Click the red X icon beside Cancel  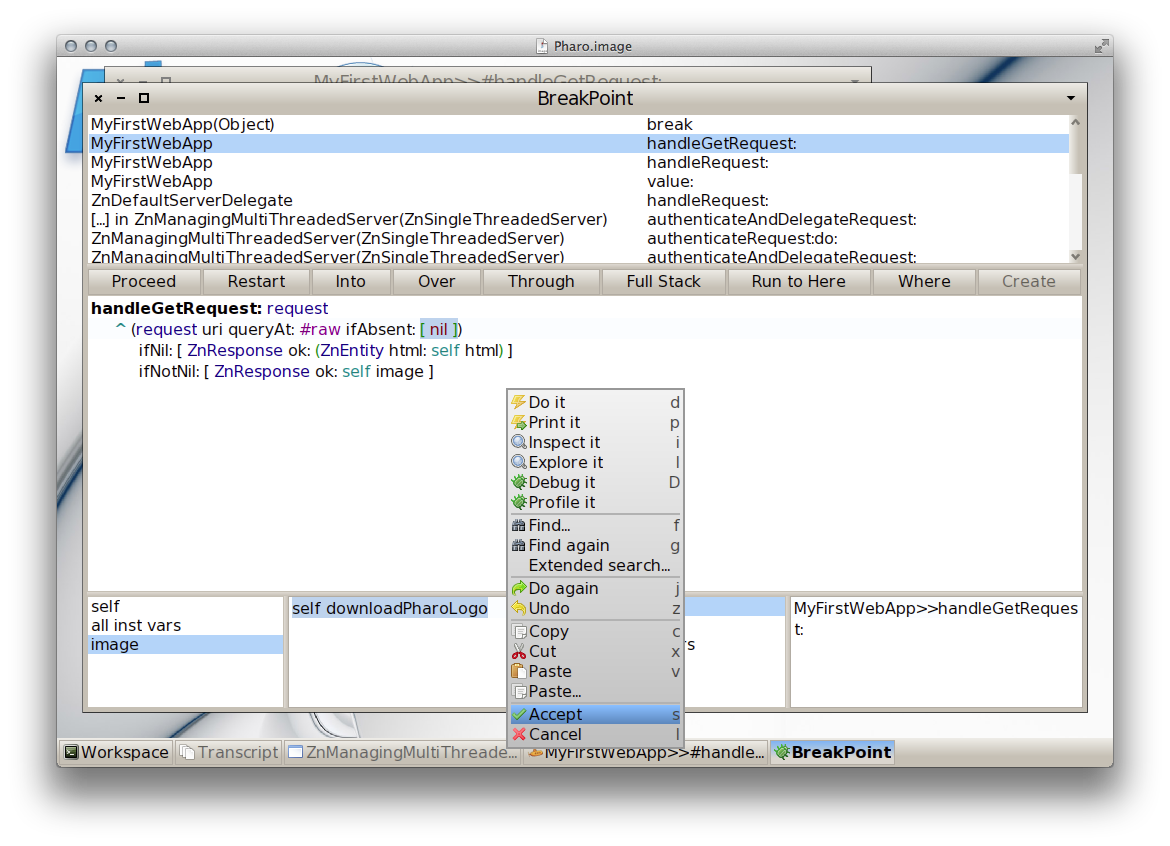519,734
